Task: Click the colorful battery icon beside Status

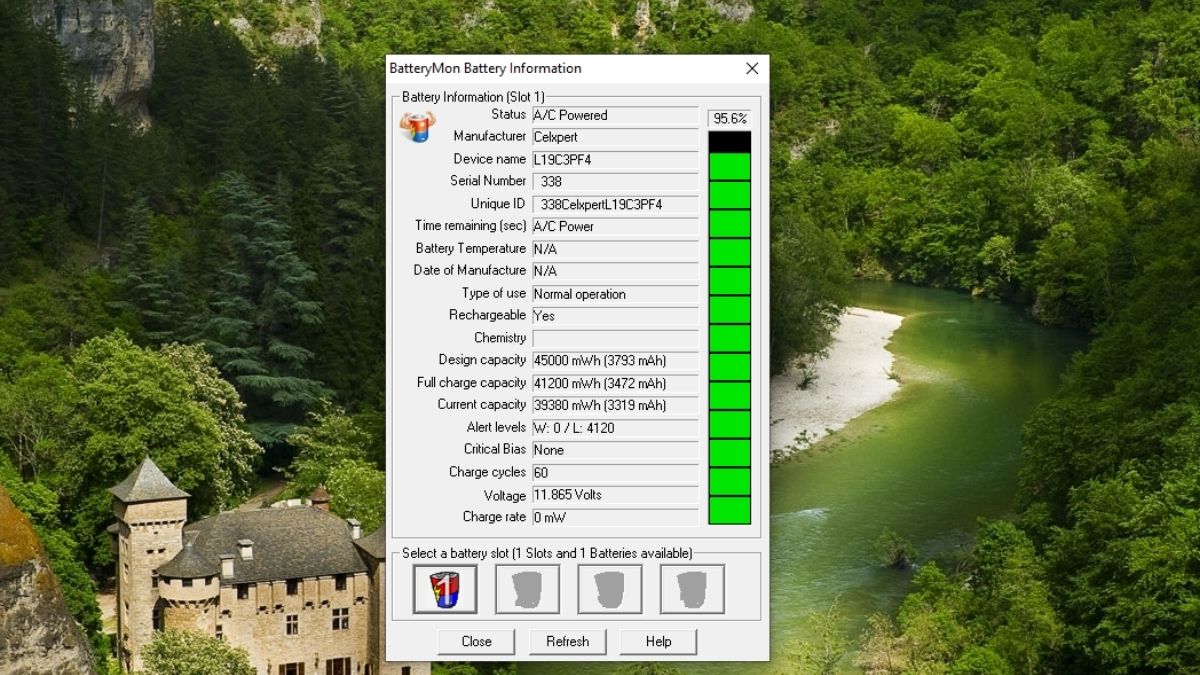Action: (417, 126)
